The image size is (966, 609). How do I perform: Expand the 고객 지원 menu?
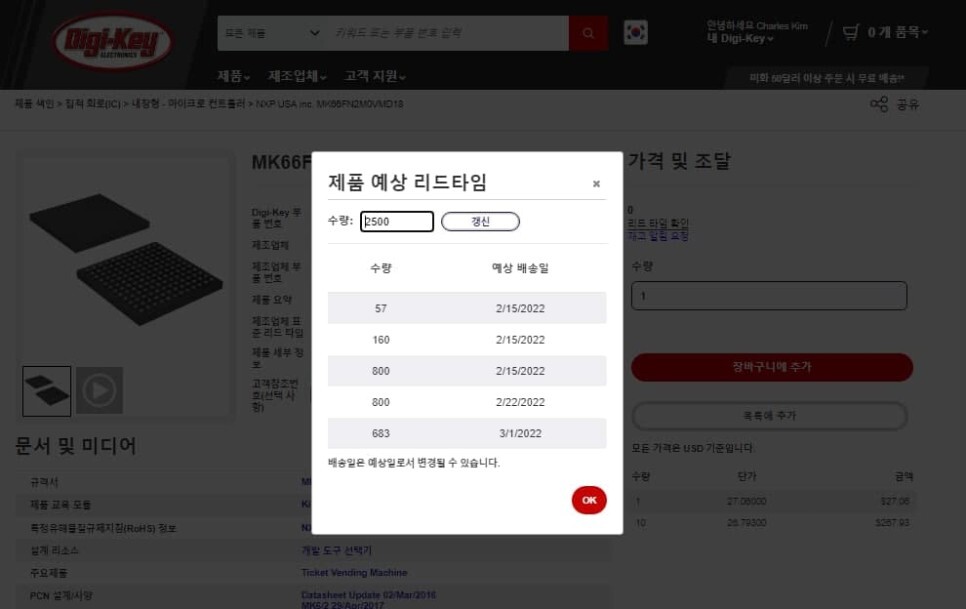tap(374, 76)
